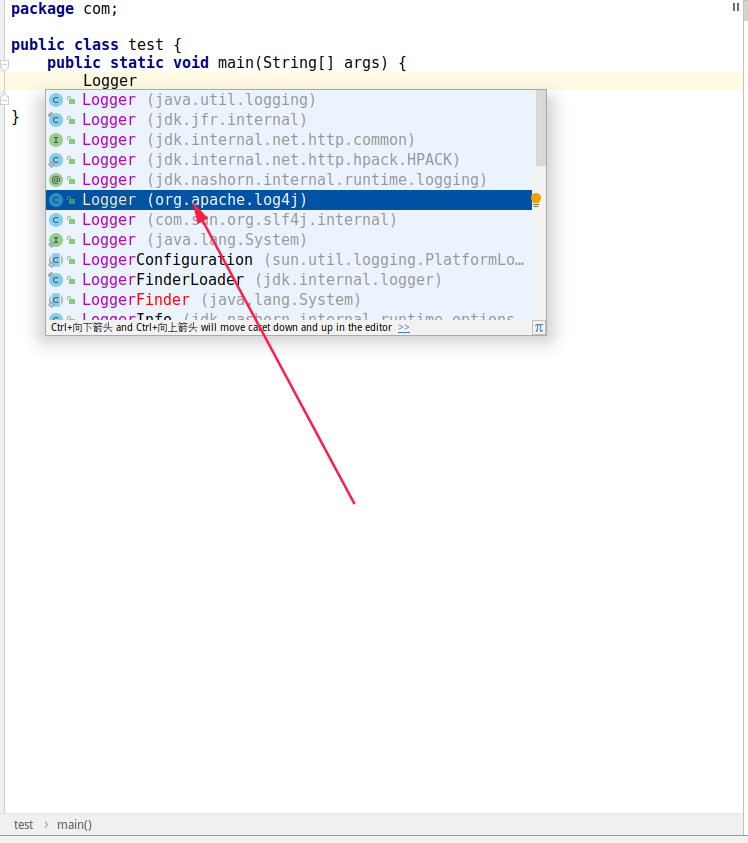The width and height of the screenshot is (748, 843).
Task: Choose Logger (jdk.internal.net.http.hpack.HPACK) suggestion
Action: click(289, 160)
